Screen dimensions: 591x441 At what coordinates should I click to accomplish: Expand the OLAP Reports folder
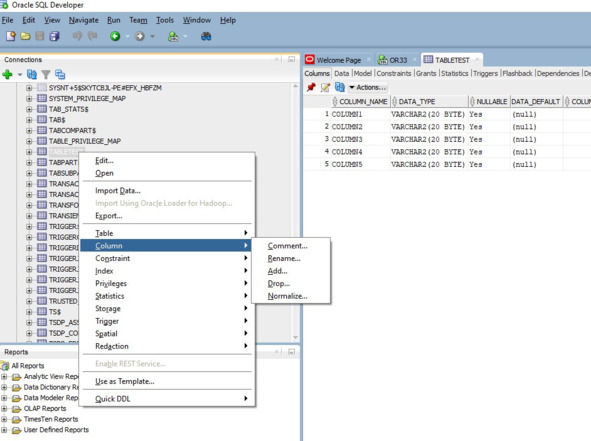[4, 409]
